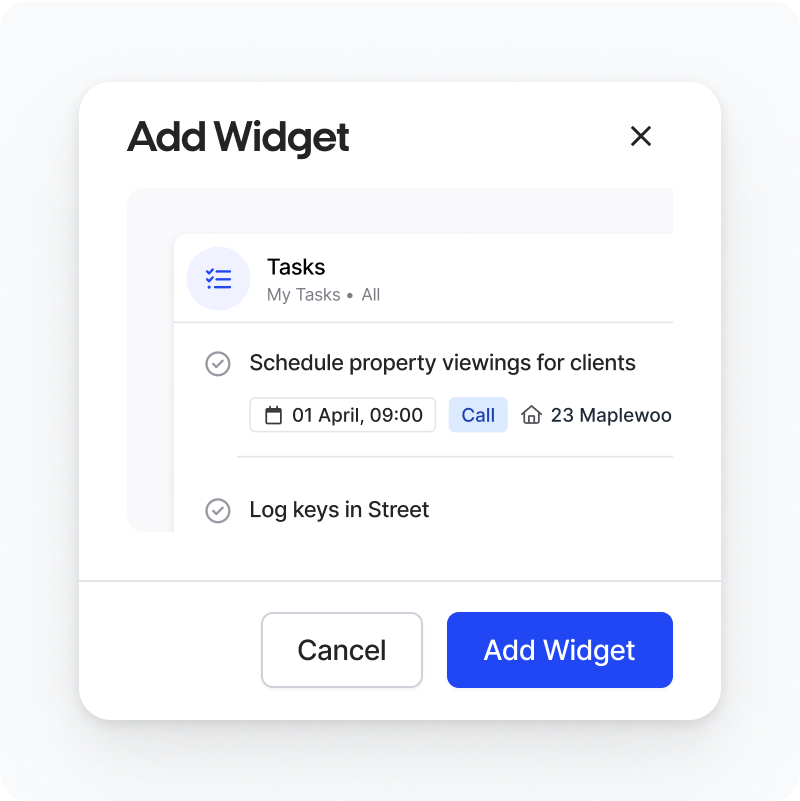The image size is (800, 801).
Task: Mark Schedule property viewings task complete
Action: [x=218, y=364]
